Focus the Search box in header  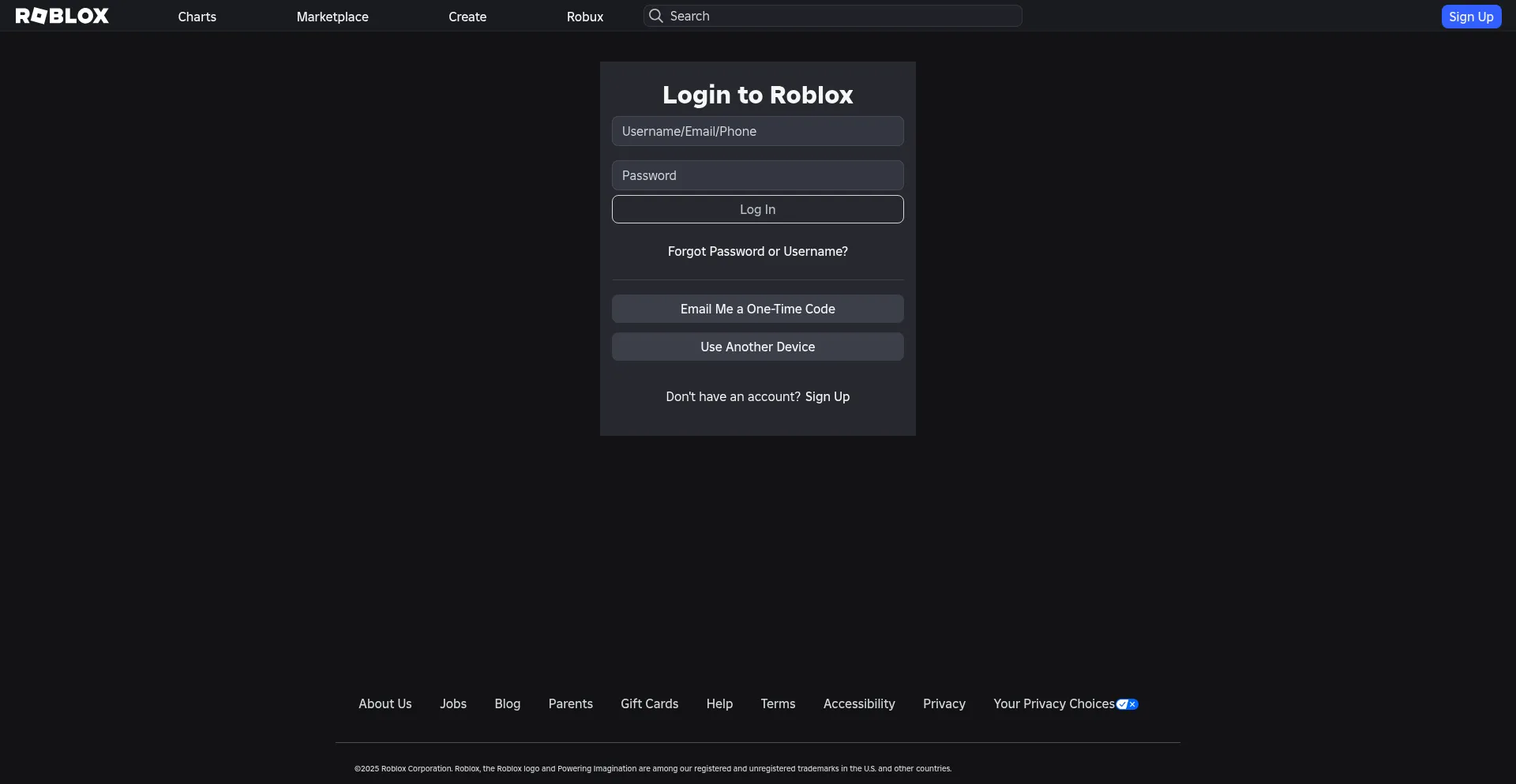point(833,16)
